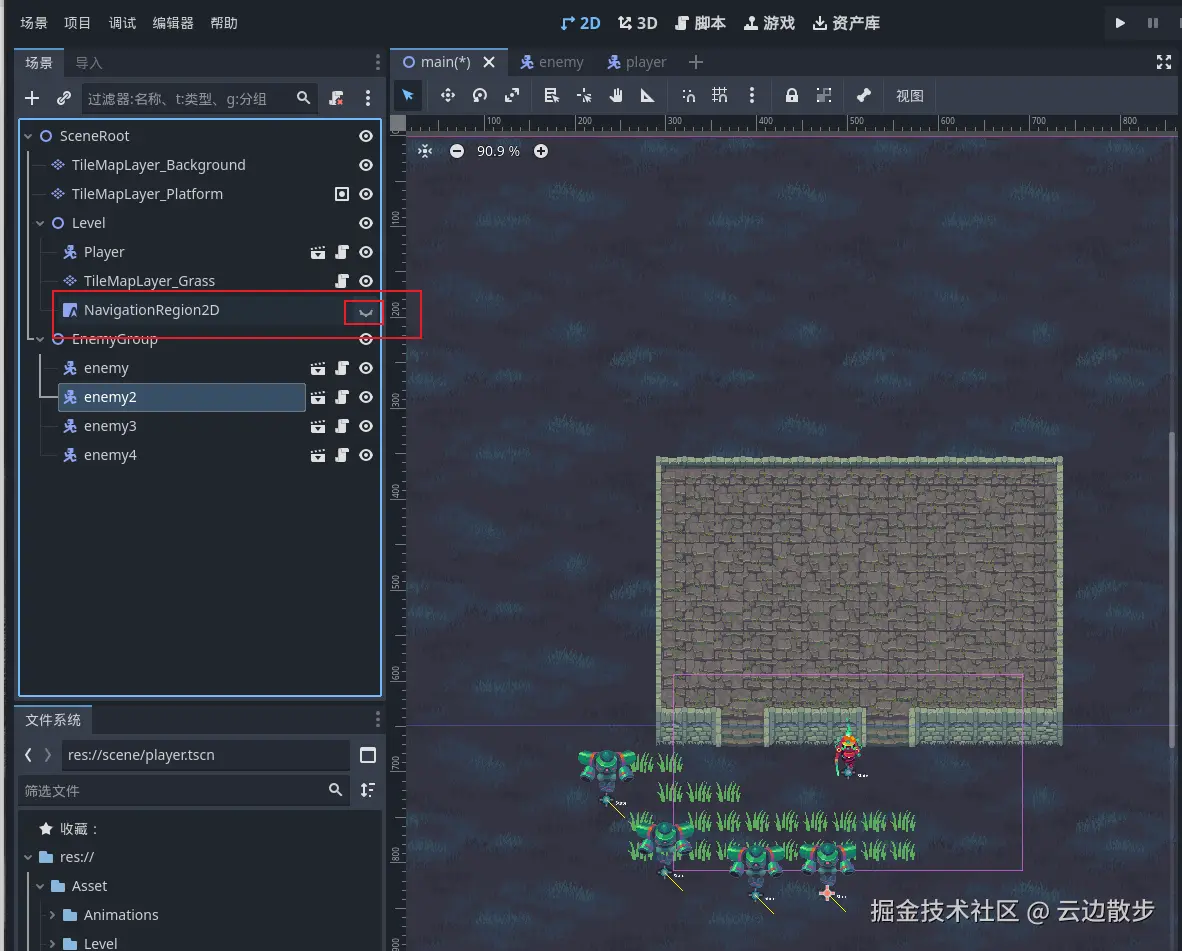
Task: Lock the selected node
Action: click(x=792, y=96)
